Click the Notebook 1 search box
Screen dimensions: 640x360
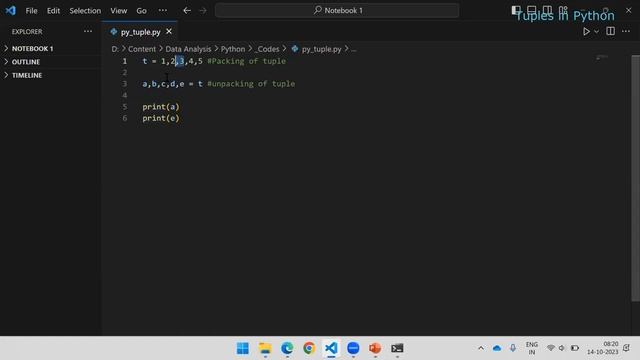[x=337, y=11]
